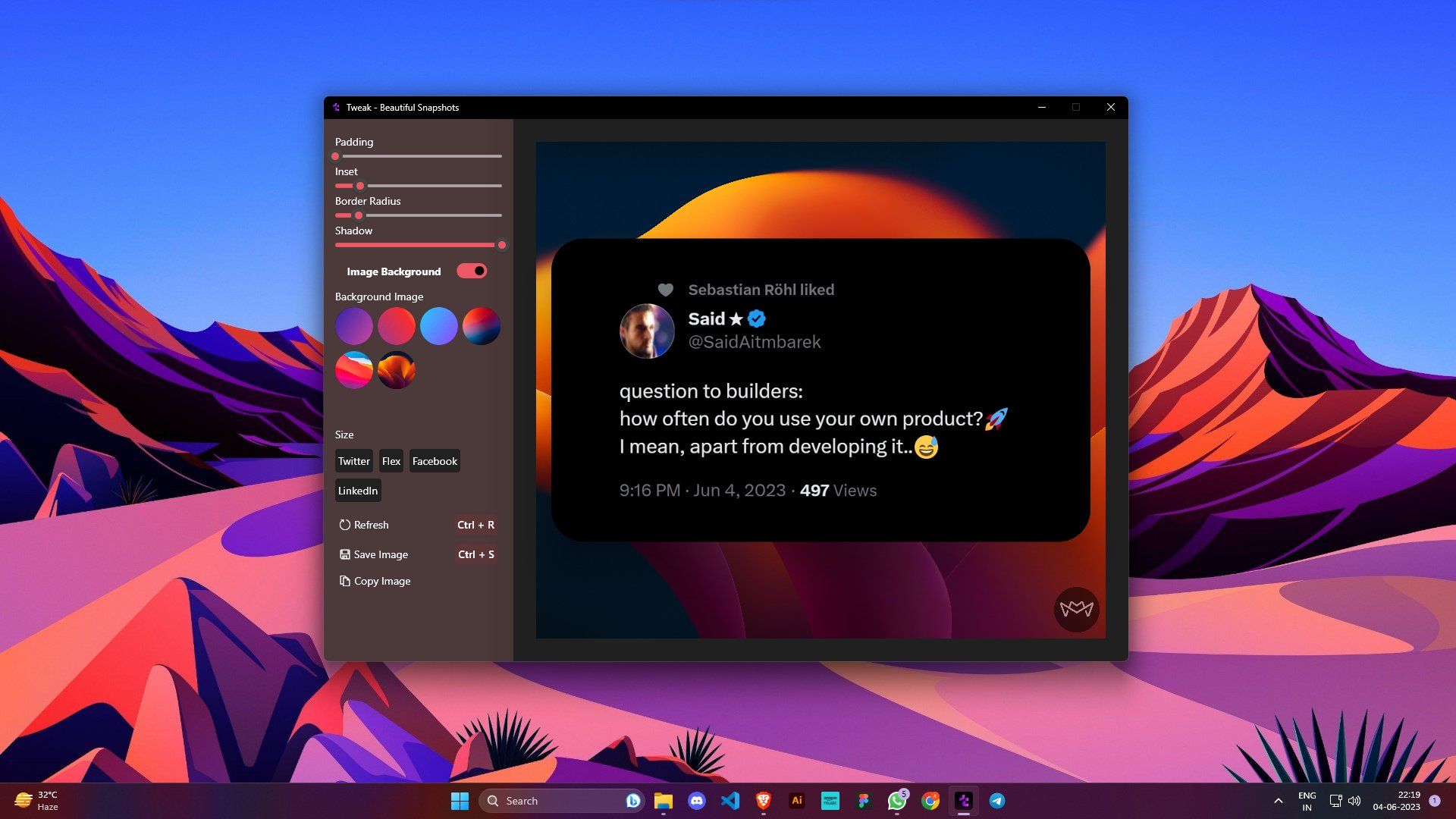Launch Adobe Illustrator from the taskbar
Image resolution: width=1456 pixels, height=819 pixels.
click(797, 800)
